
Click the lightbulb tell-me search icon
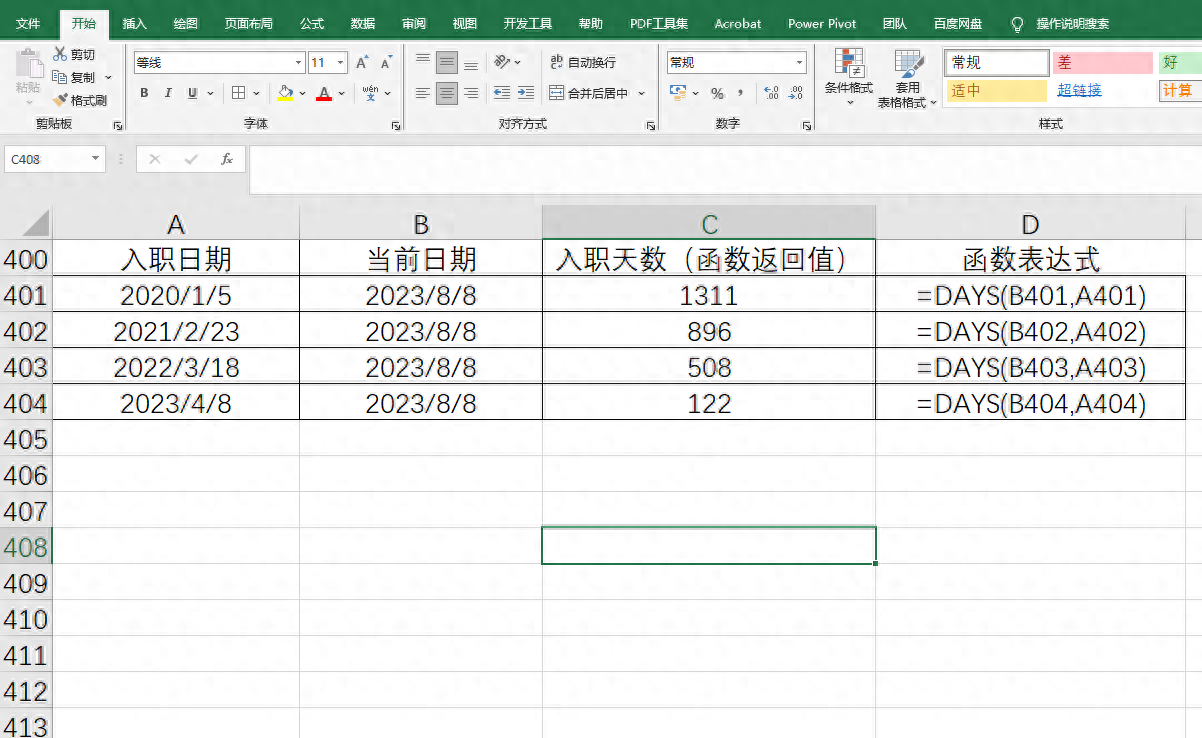click(1018, 23)
